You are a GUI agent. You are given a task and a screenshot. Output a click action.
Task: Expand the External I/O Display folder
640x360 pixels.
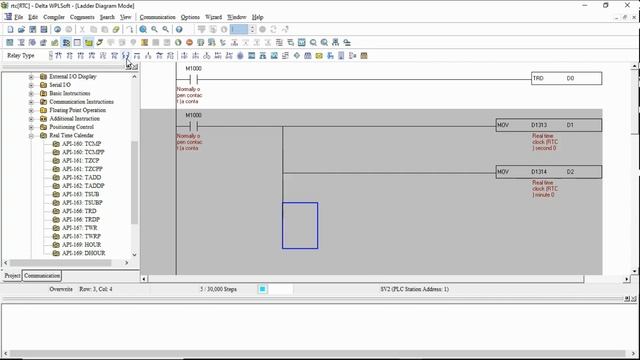[31, 76]
